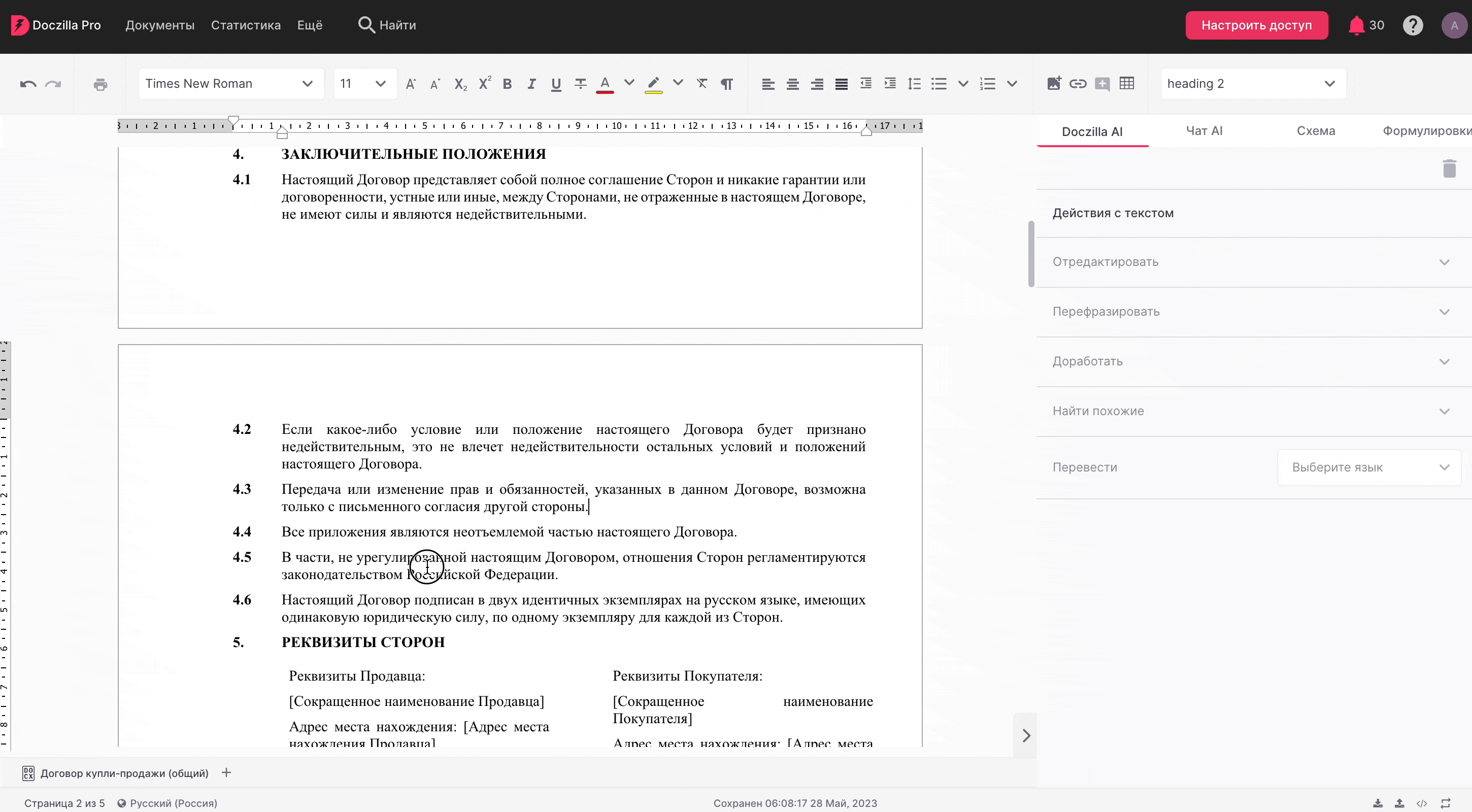Open the highlight color picker arrow

[x=678, y=83]
